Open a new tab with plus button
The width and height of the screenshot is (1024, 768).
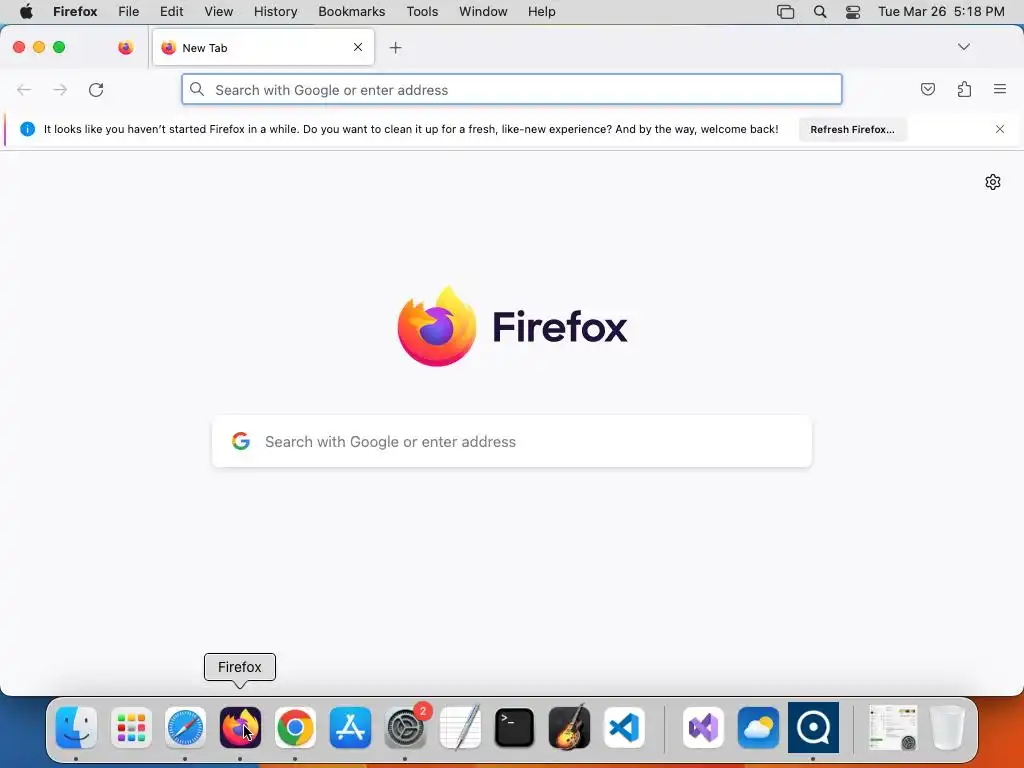(x=395, y=48)
